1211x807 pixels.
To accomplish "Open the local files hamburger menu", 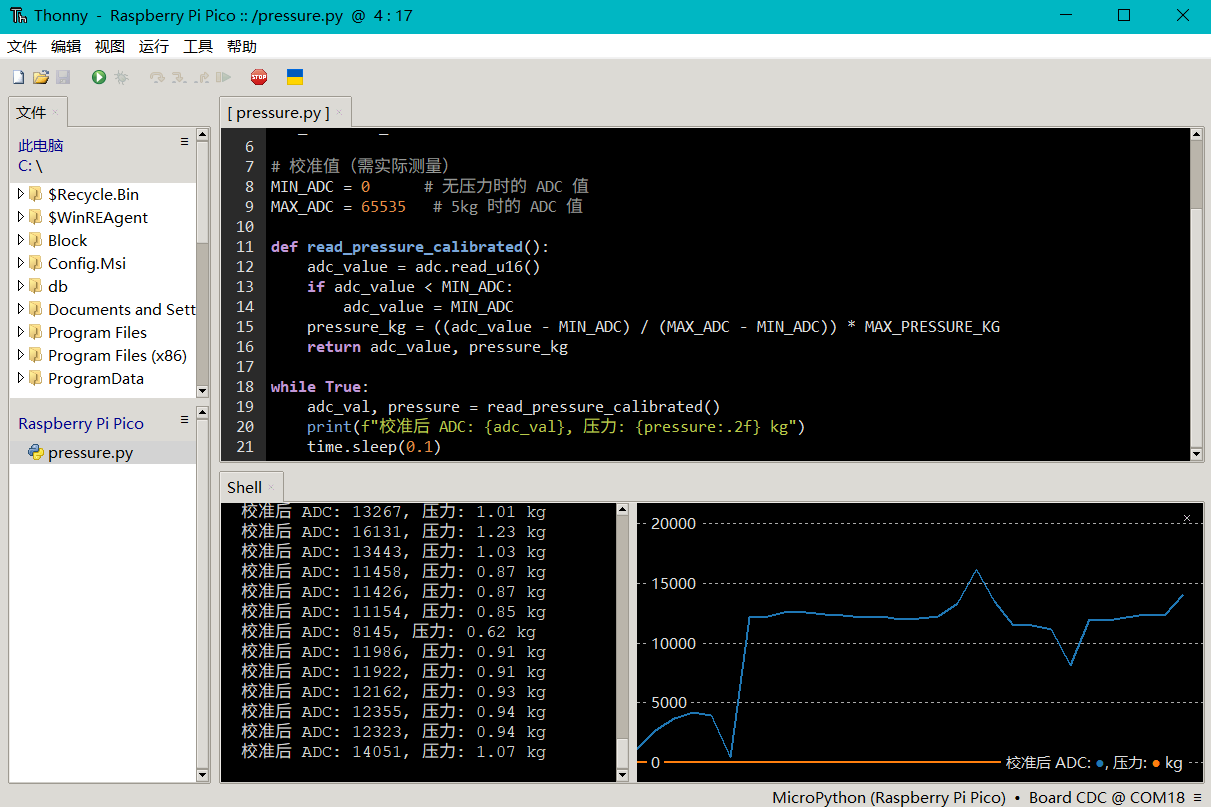I will coord(184,142).
